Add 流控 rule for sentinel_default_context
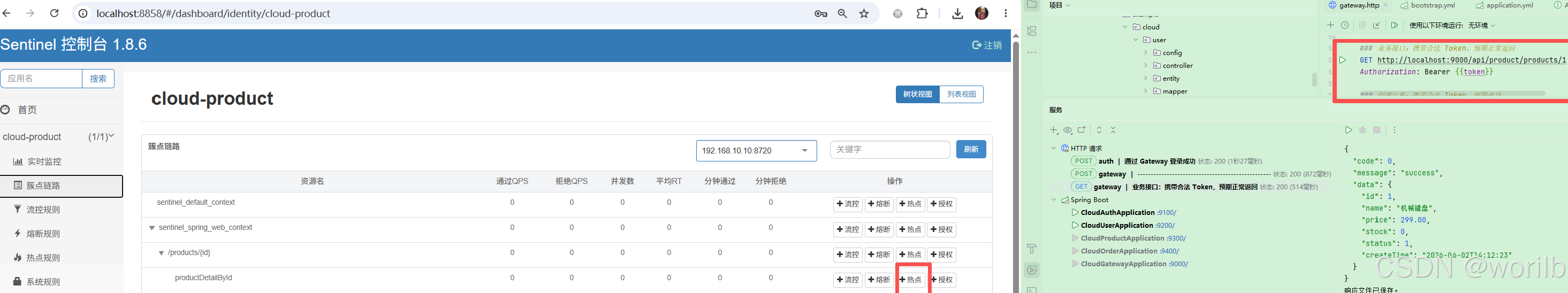This screenshot has height=293, width=1568. pos(847,204)
